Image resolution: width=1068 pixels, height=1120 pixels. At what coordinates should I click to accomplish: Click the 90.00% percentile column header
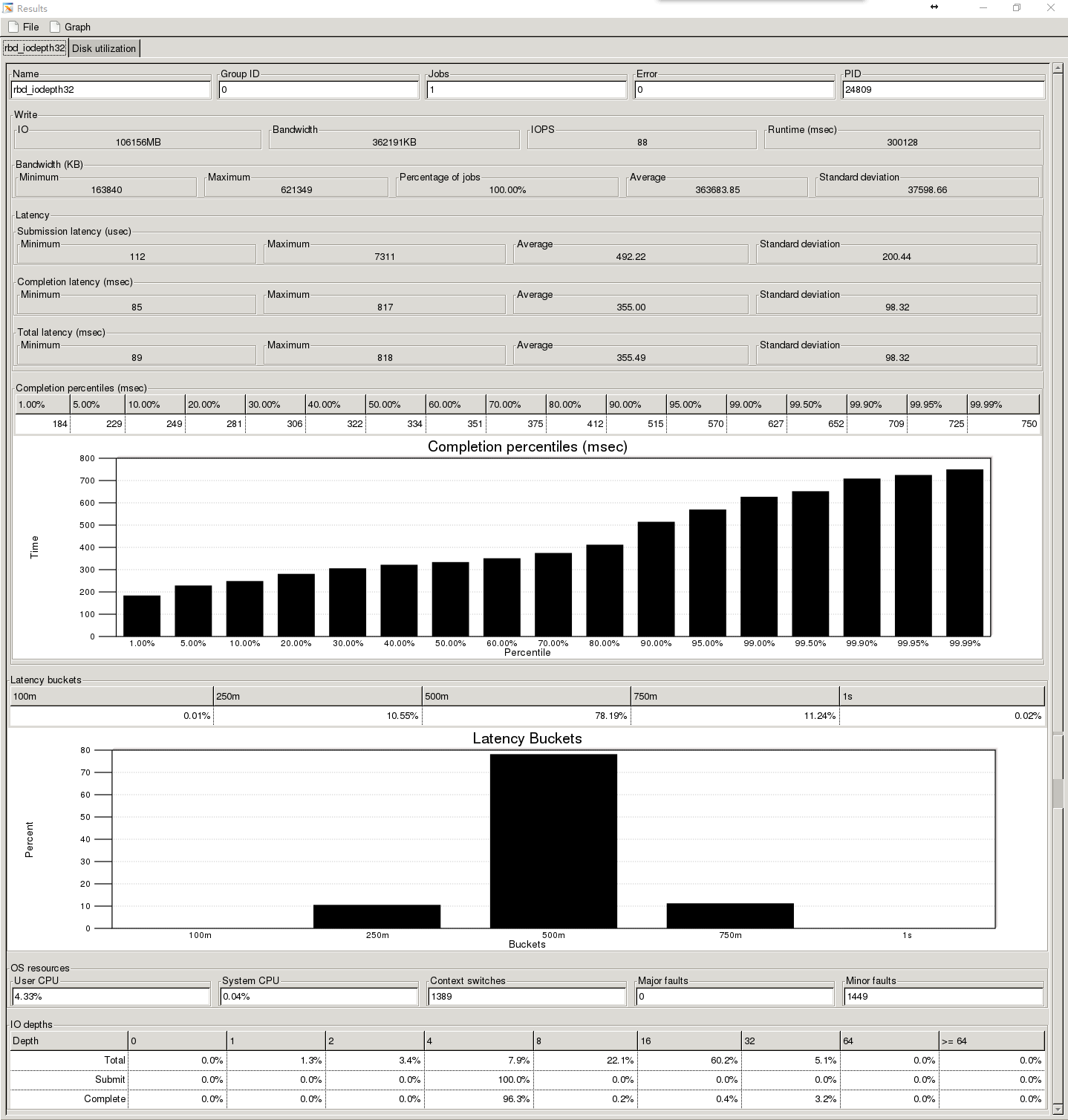tap(636, 405)
